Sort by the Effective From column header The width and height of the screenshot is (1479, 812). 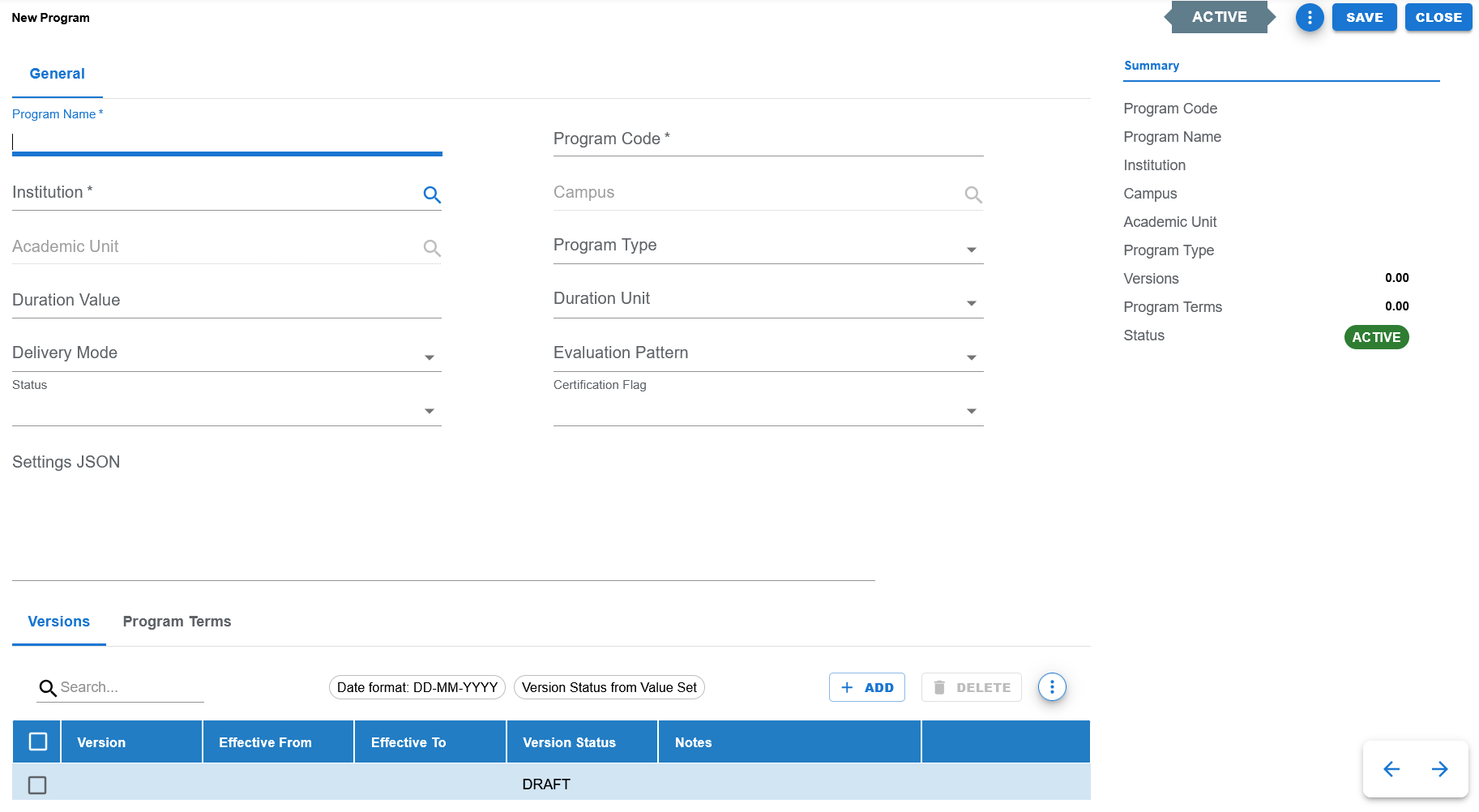point(278,741)
